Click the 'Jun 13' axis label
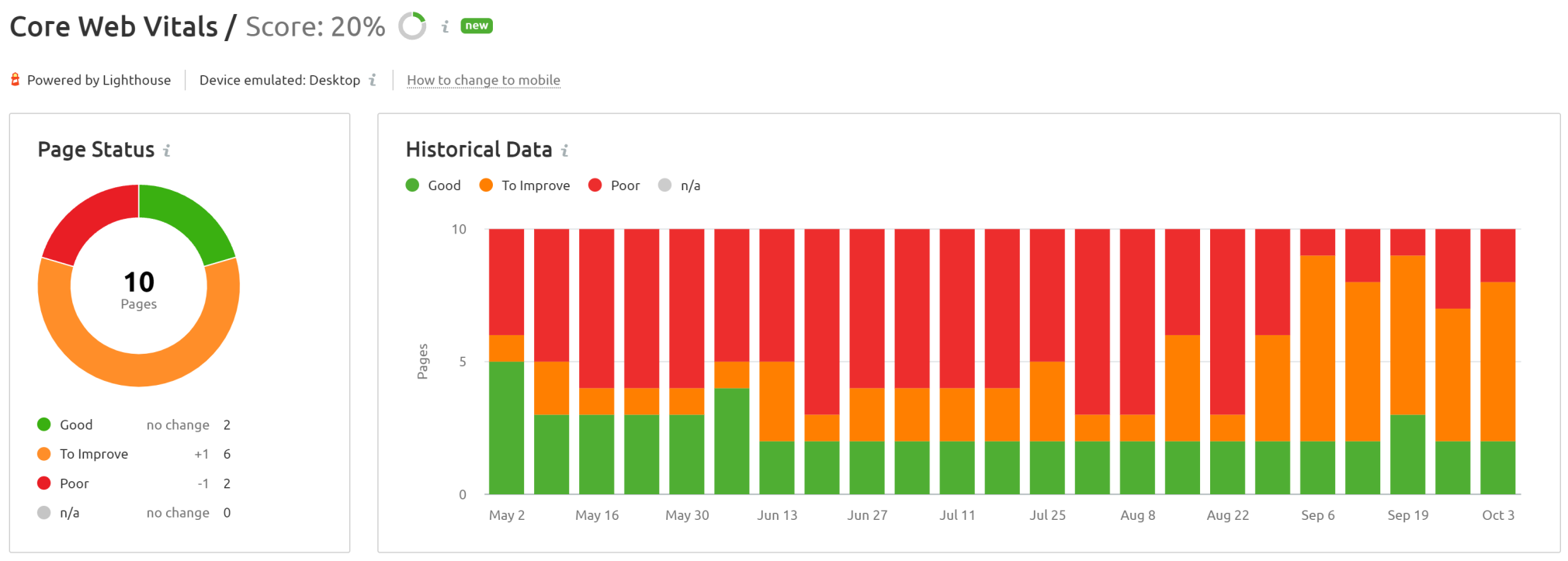This screenshot has height=561, width=1568. click(777, 515)
